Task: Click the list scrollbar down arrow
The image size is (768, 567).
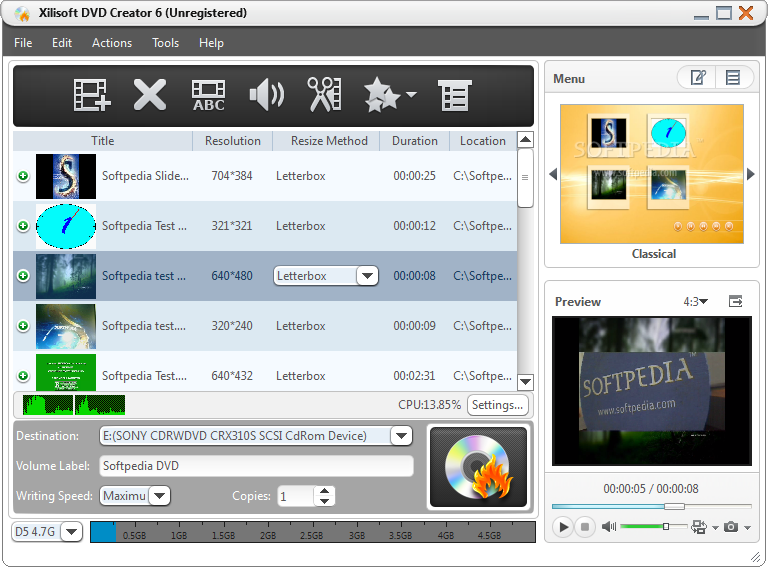Action: pyautogui.click(x=525, y=382)
